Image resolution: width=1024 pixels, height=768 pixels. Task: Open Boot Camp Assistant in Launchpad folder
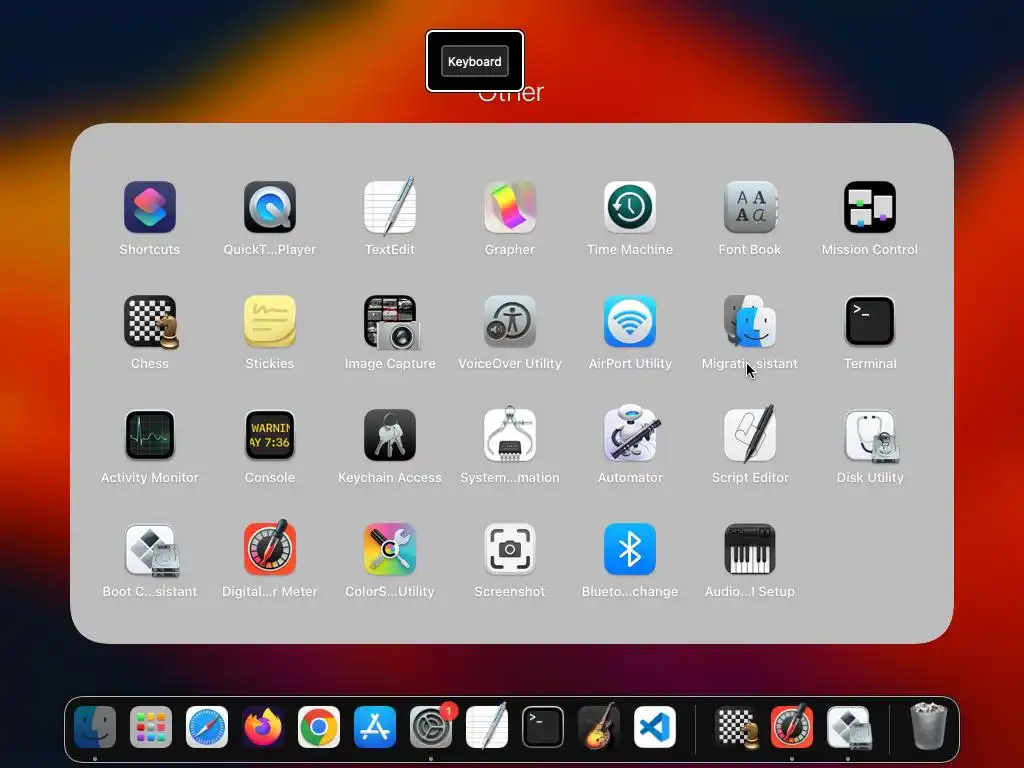[150, 550]
